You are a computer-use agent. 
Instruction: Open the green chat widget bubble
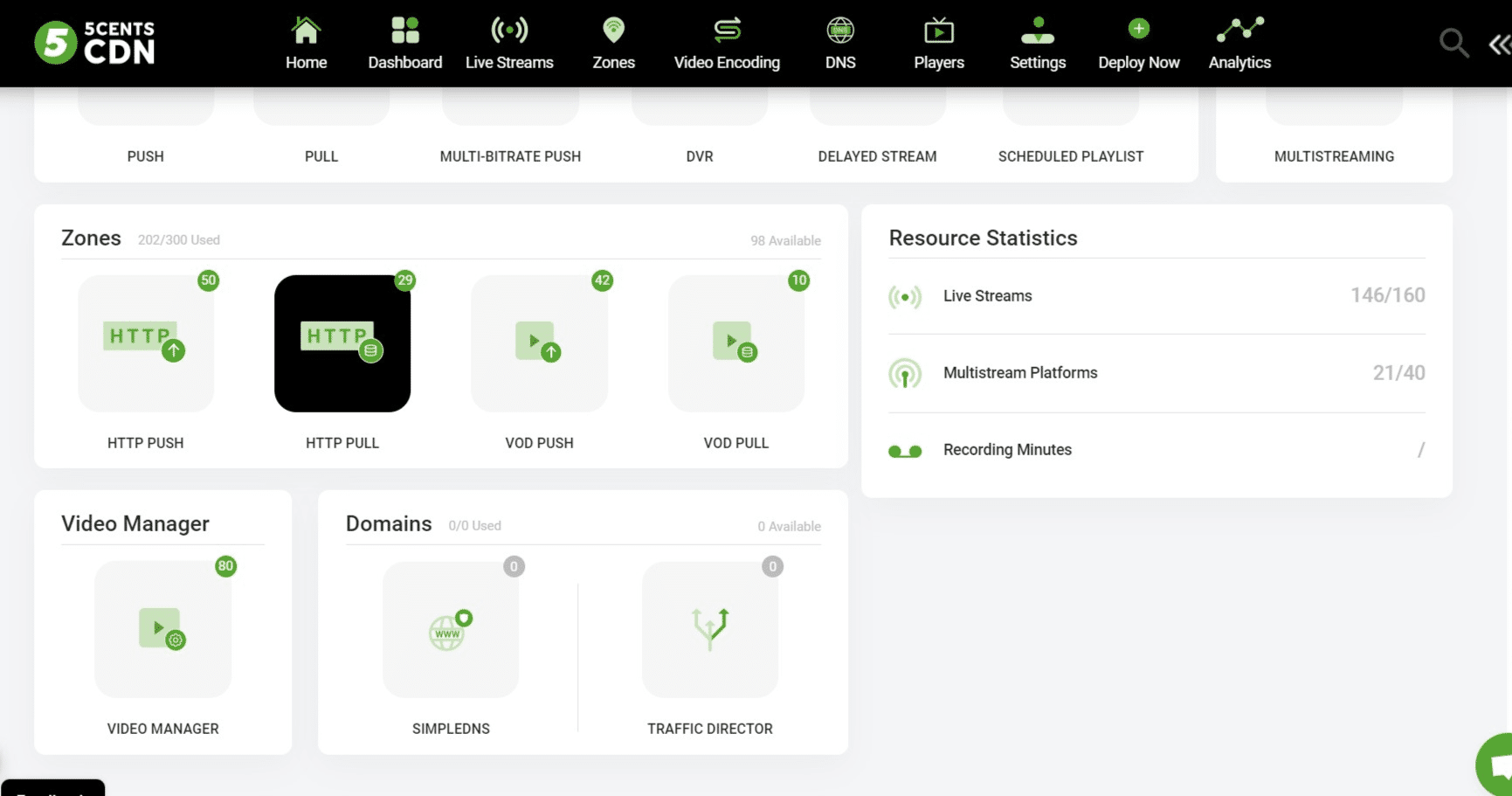coord(1495,765)
